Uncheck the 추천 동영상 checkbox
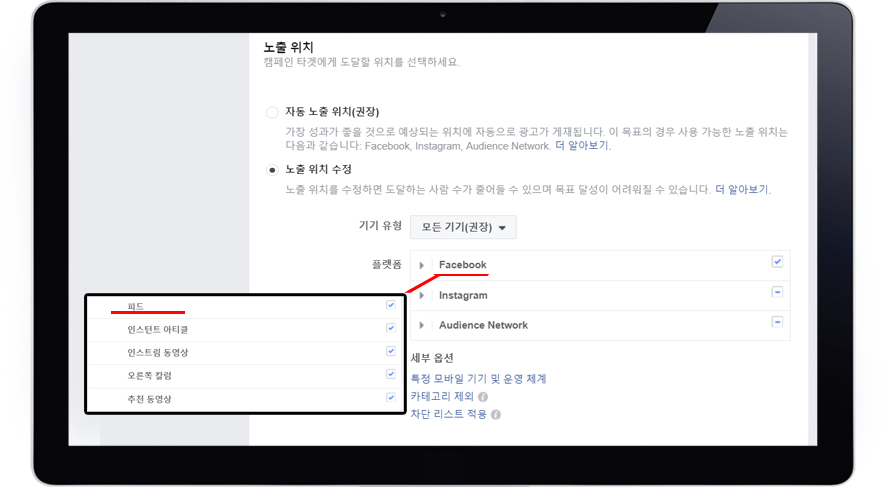Screen dimensions: 886x487 390,397
